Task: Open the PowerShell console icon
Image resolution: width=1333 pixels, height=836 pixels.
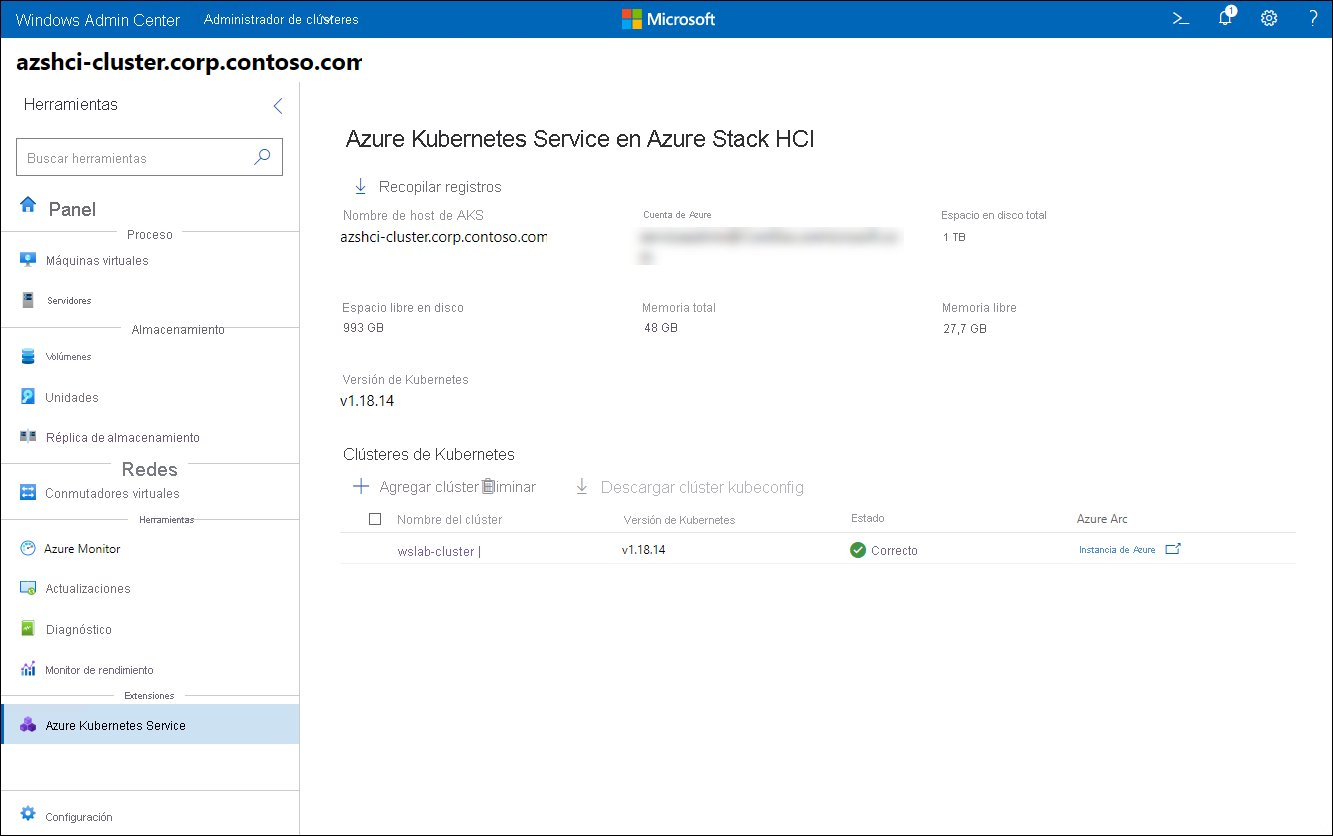Action: click(1181, 19)
